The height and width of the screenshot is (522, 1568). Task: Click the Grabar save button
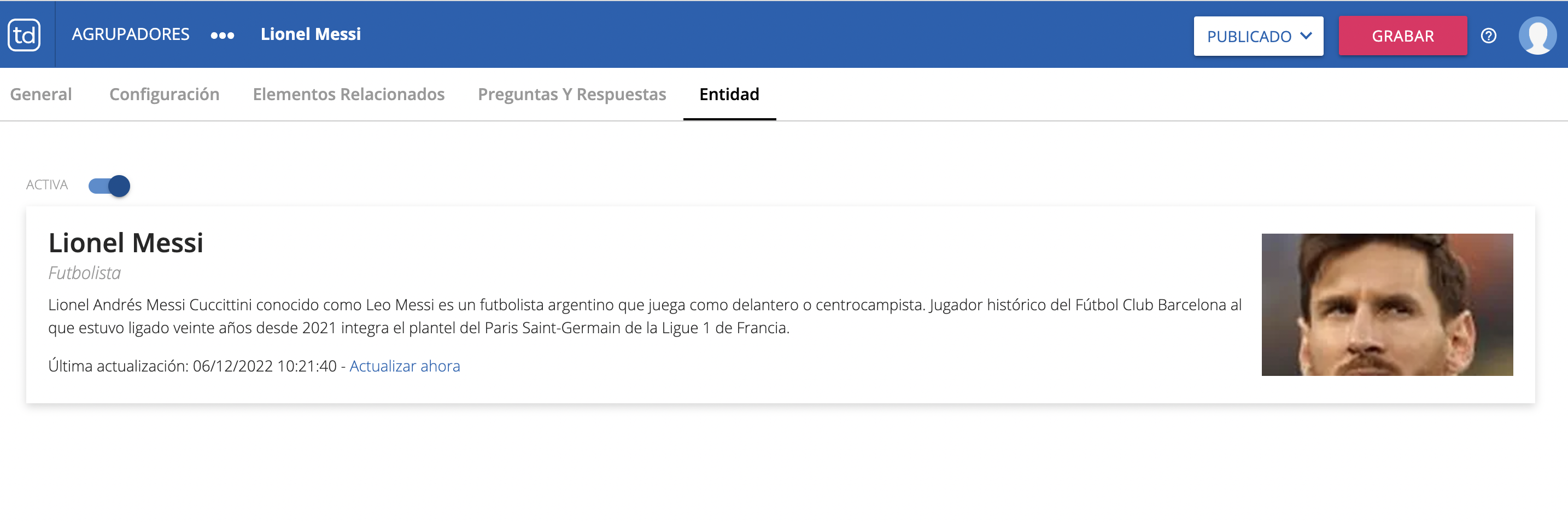[x=1402, y=36]
